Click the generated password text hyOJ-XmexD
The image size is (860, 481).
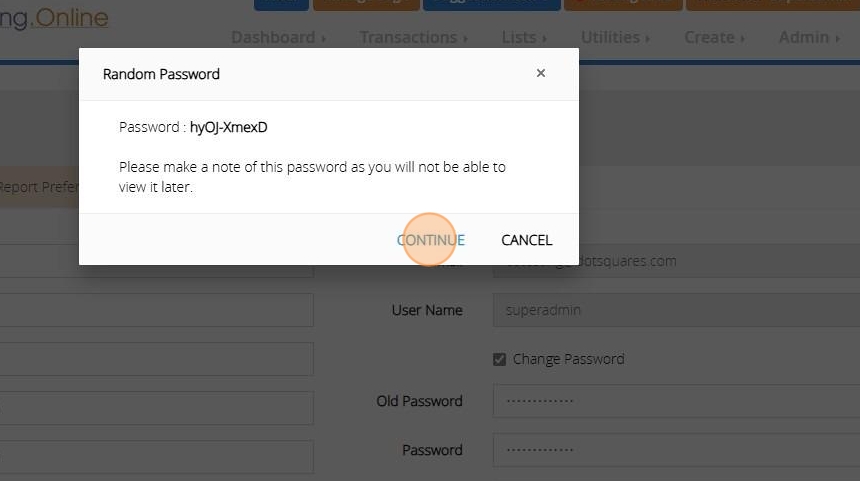point(228,127)
